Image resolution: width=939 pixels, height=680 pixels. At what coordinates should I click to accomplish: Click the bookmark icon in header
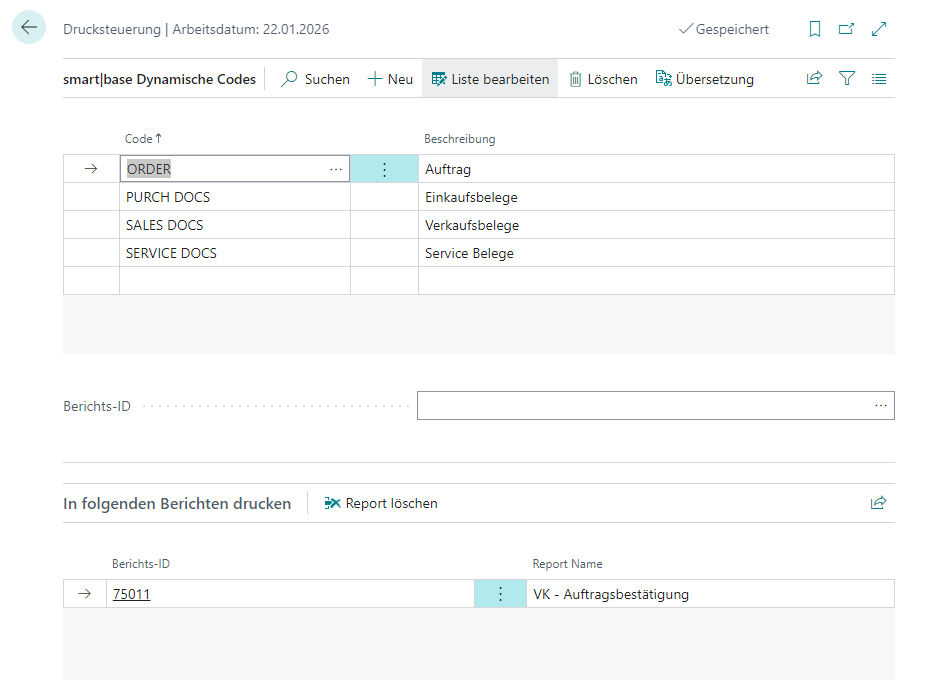[x=815, y=30]
